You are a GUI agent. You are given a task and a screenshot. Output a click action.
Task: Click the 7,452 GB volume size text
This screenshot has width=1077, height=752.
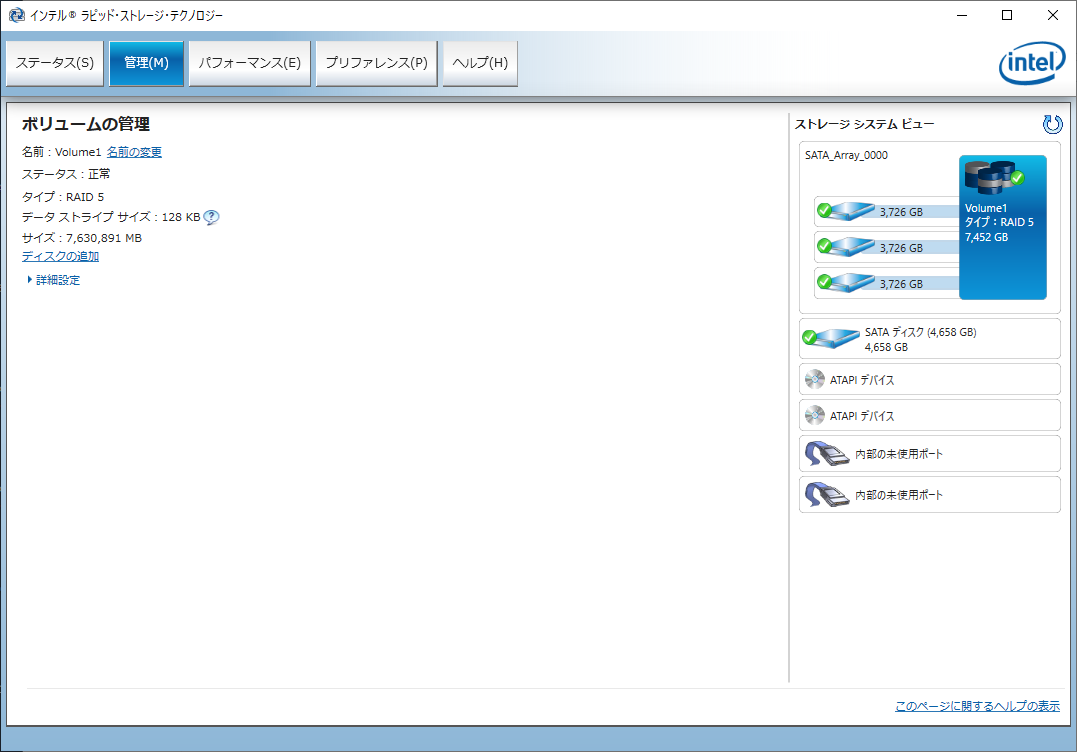[986, 238]
